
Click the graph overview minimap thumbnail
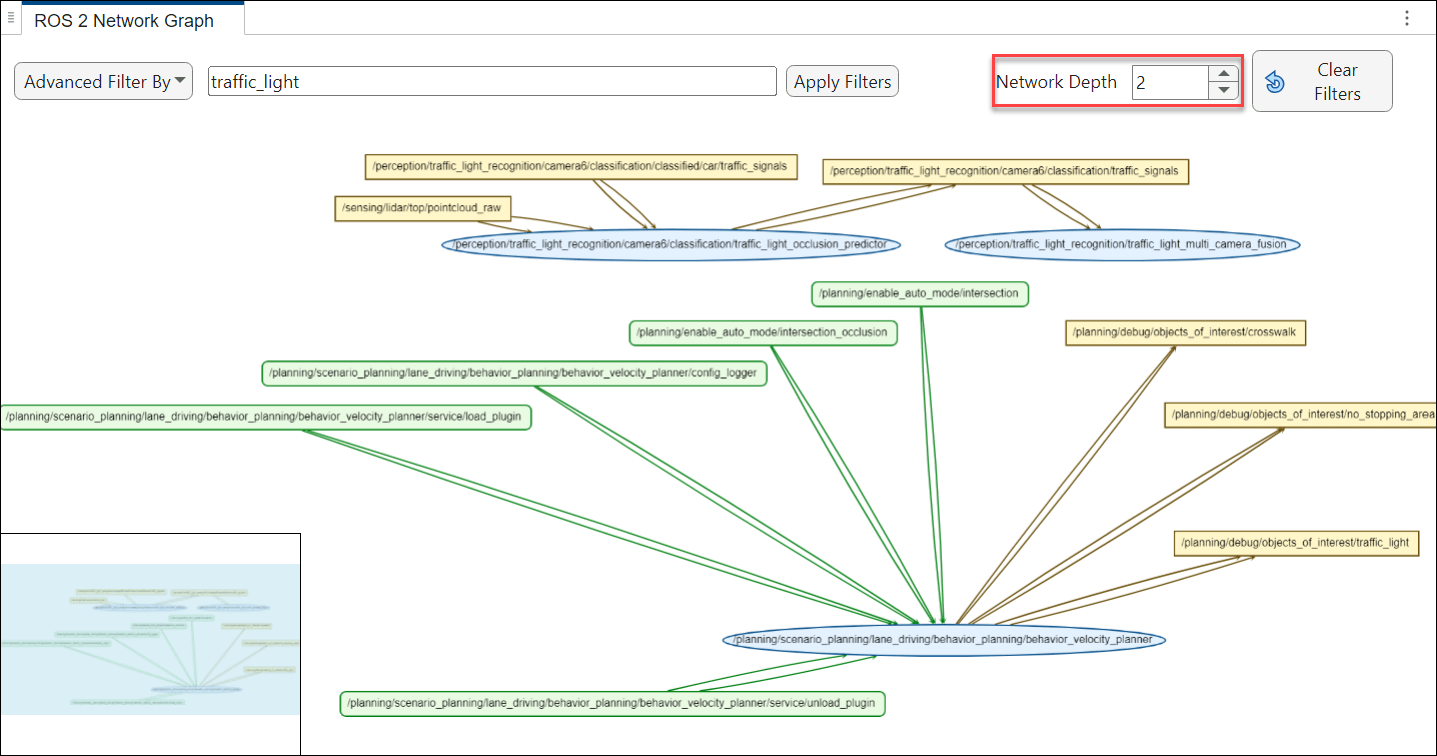coord(150,638)
